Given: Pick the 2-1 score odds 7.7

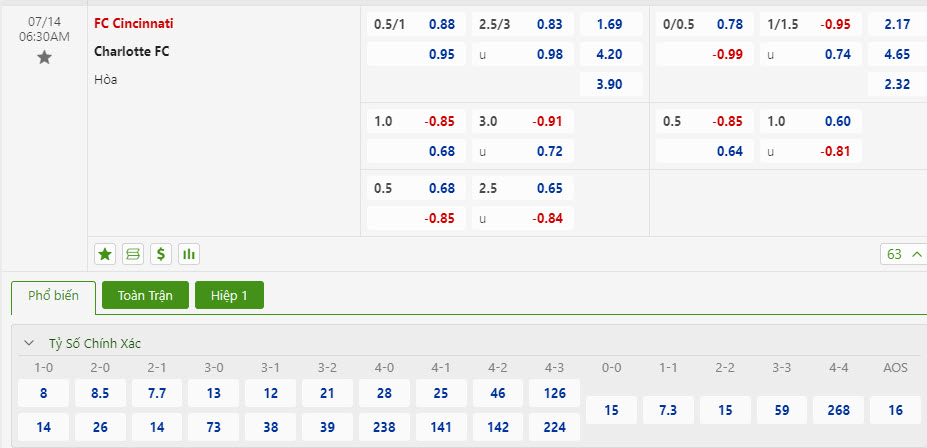Looking at the screenshot, I should pyautogui.click(x=157, y=394).
